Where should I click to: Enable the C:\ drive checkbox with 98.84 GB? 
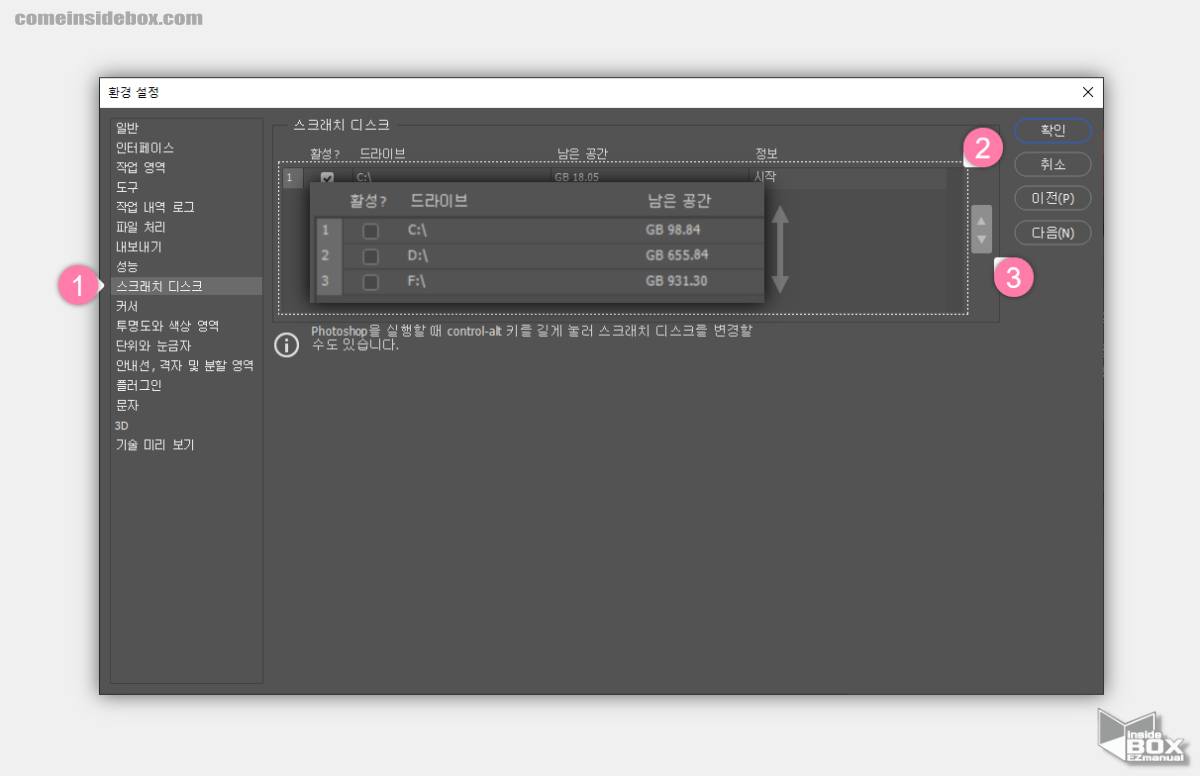point(371,231)
